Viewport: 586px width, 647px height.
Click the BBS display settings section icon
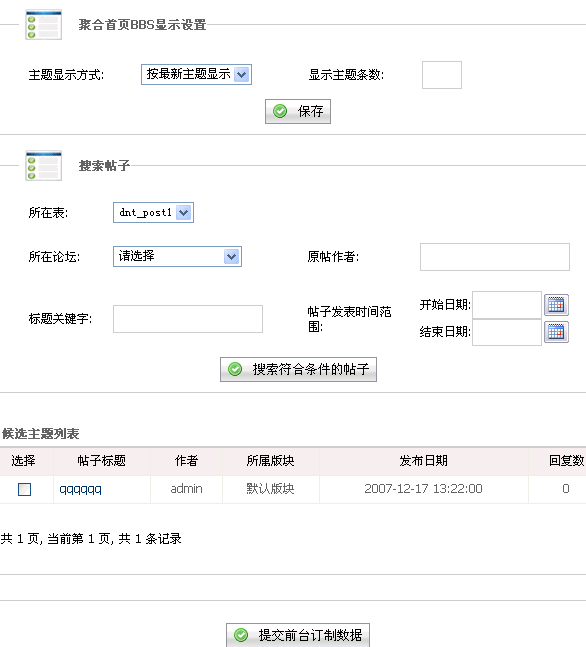[x=43, y=25]
